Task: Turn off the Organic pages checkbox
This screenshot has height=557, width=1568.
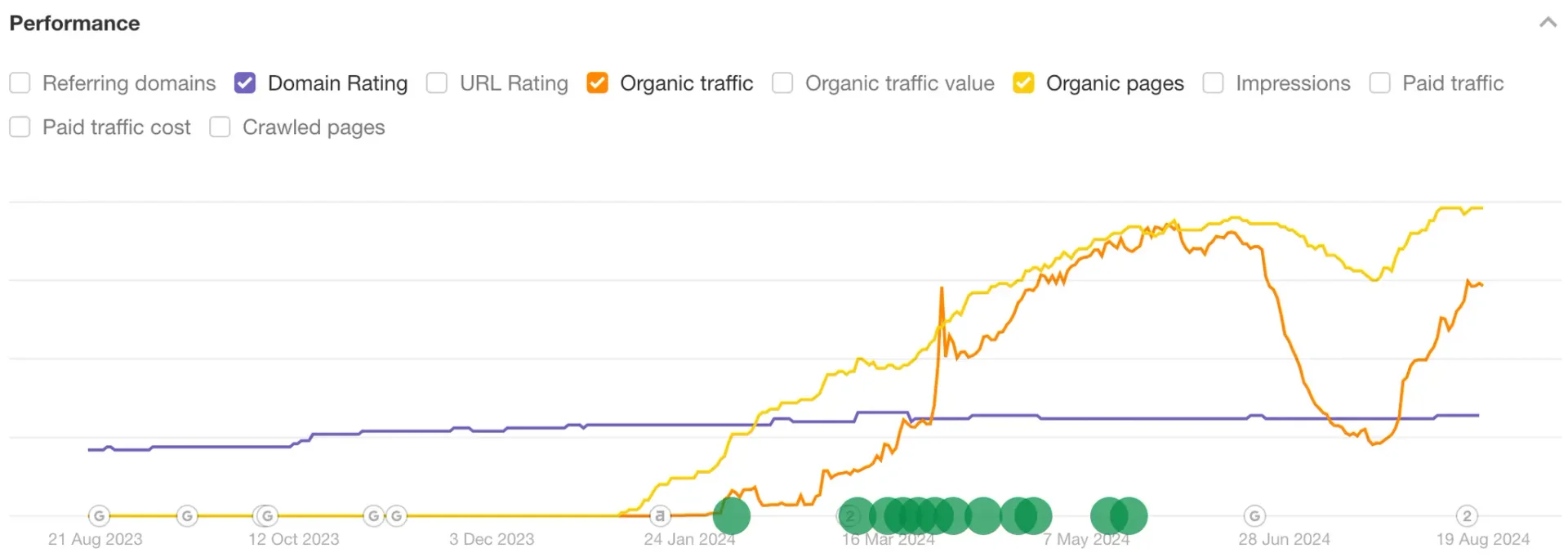Action: click(1023, 83)
